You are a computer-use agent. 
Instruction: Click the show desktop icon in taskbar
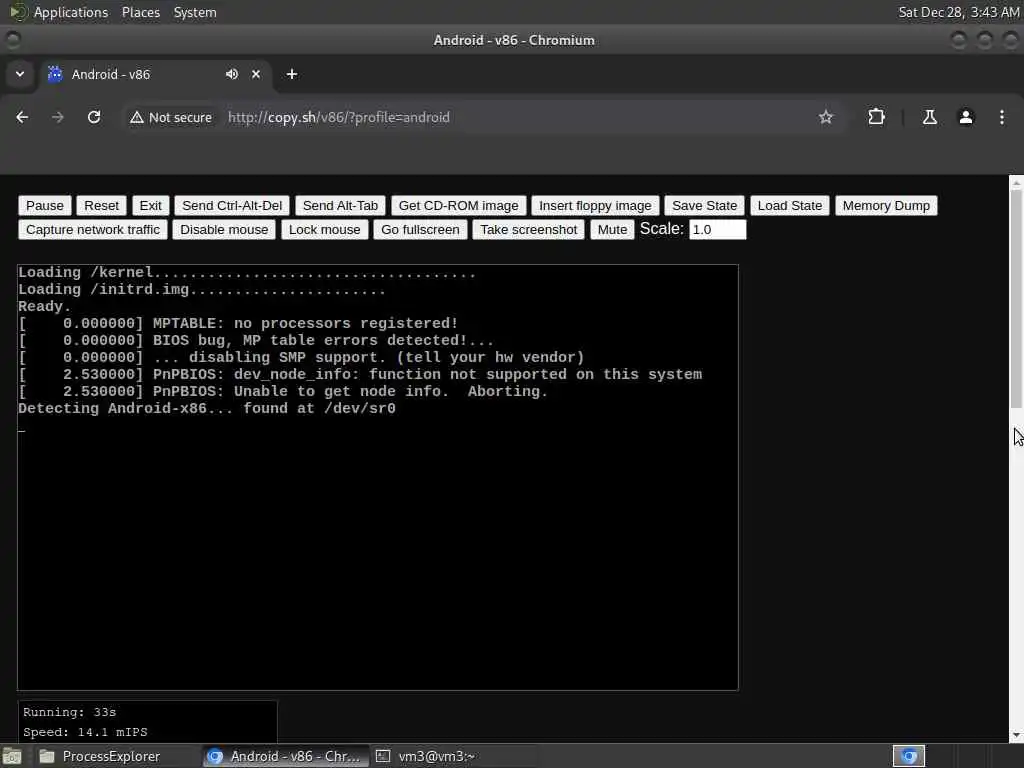click(x=12, y=756)
